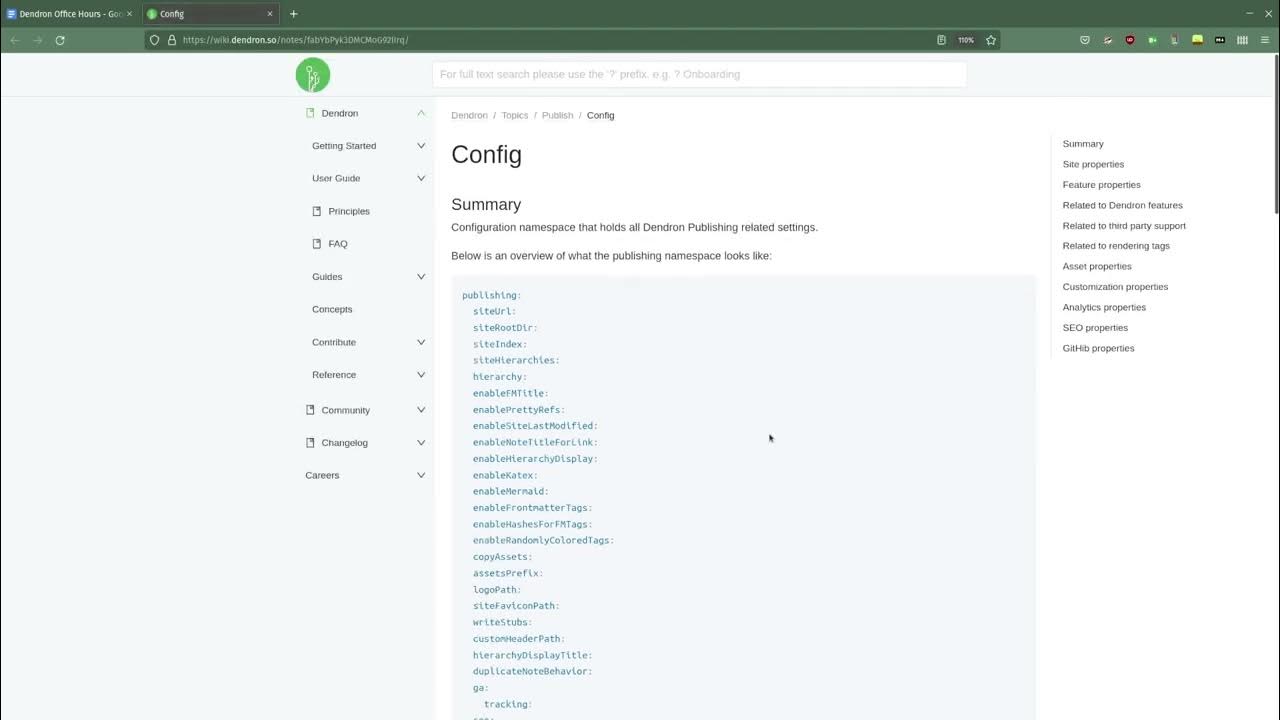Reset the 110% zoom level indicator
1280x720 pixels.
[x=966, y=40]
